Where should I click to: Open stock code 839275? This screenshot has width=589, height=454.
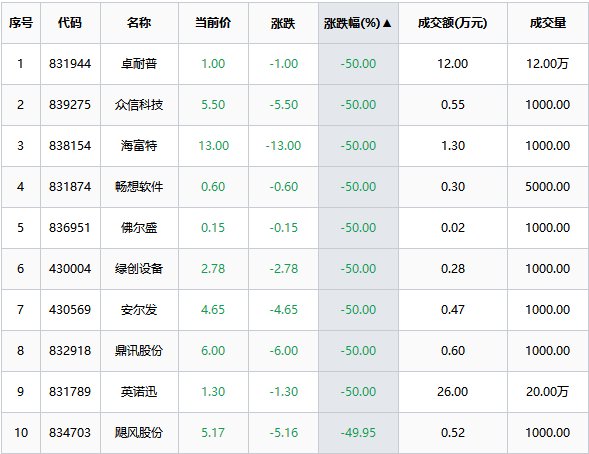point(70,105)
